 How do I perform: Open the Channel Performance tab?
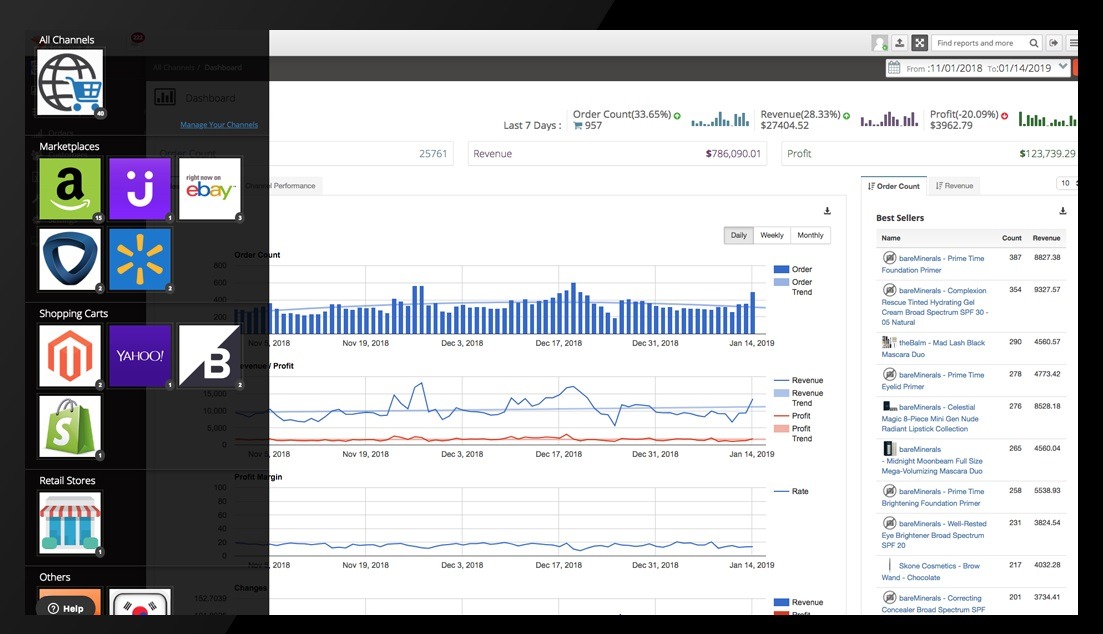[281, 186]
